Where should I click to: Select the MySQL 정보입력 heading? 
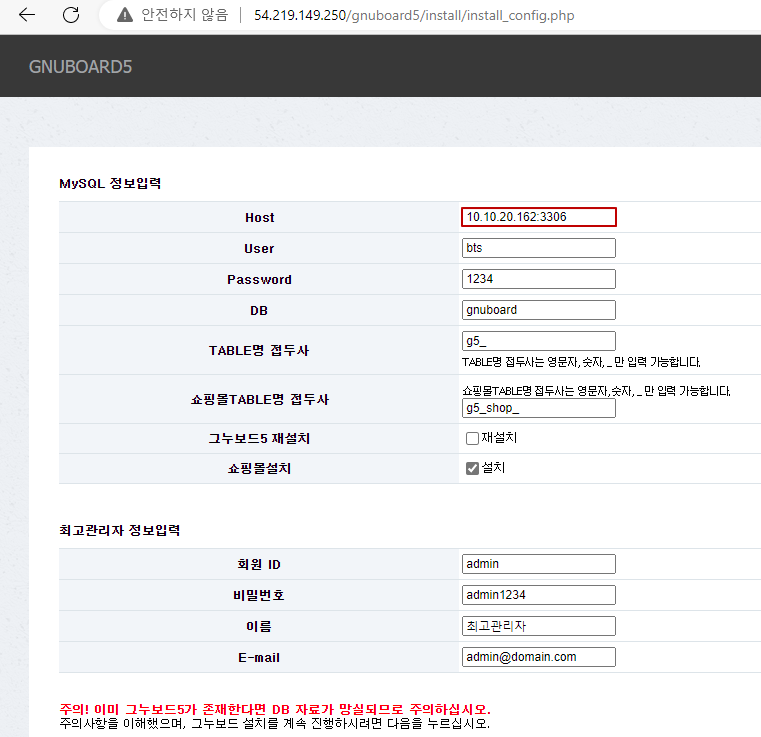pos(110,183)
